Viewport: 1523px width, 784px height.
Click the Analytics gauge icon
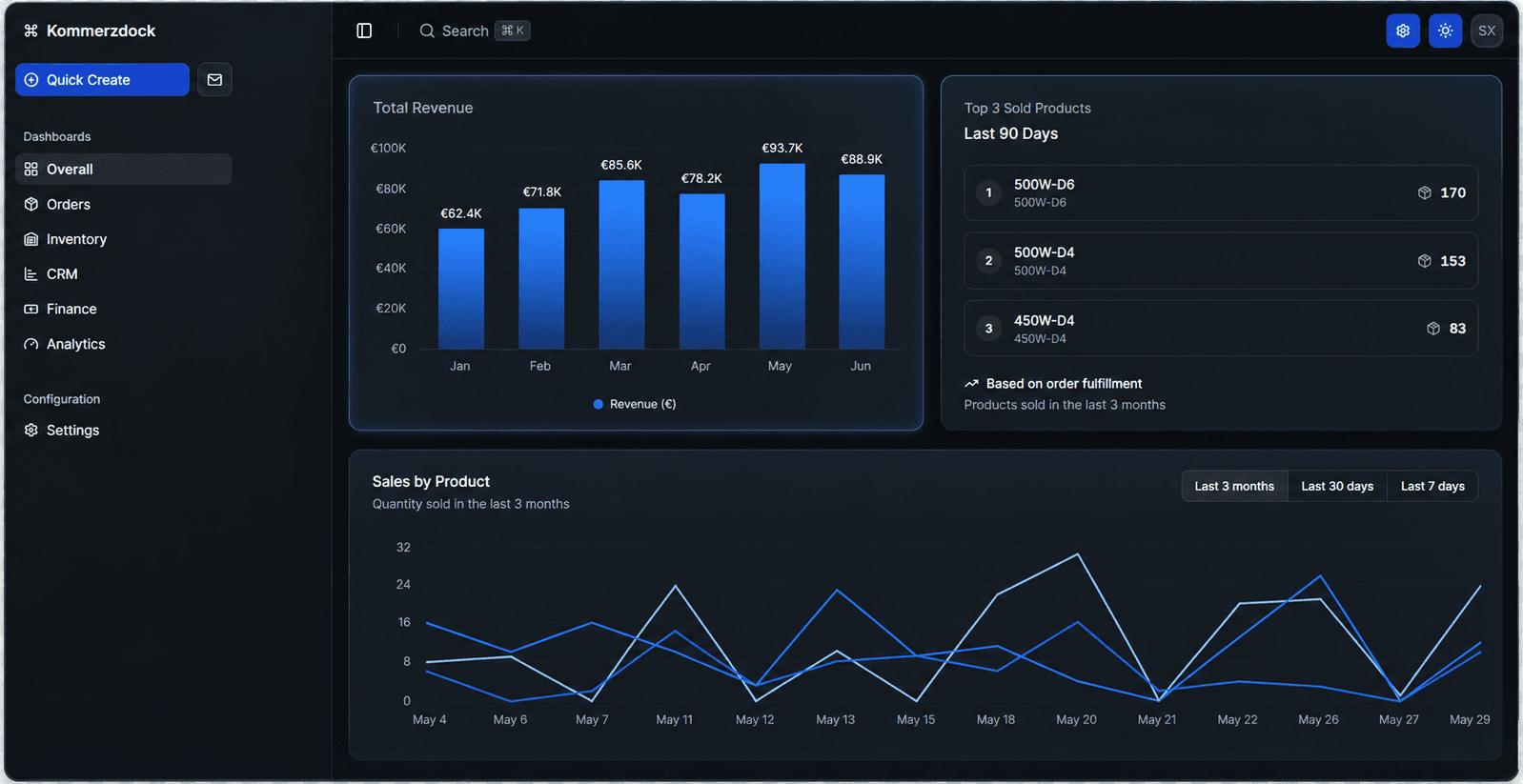pos(31,344)
